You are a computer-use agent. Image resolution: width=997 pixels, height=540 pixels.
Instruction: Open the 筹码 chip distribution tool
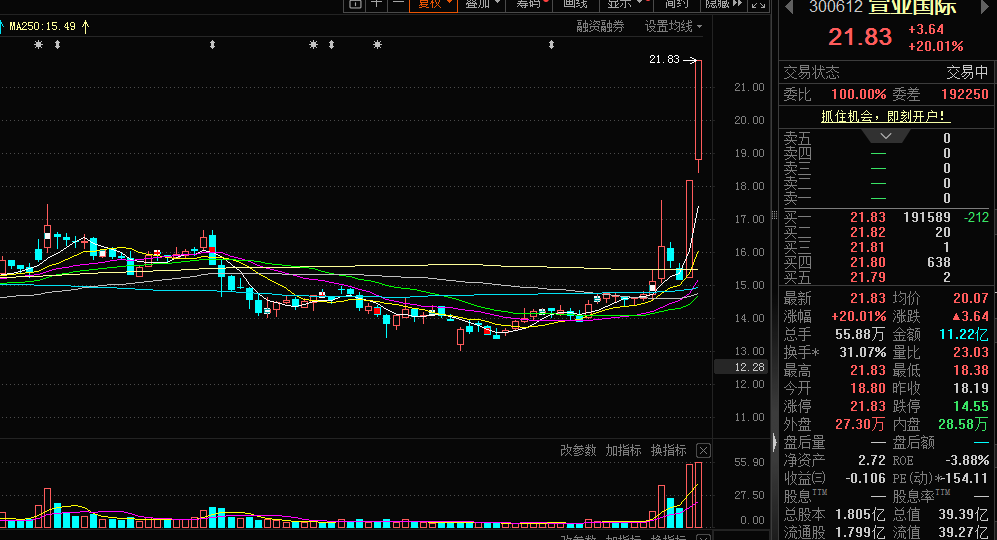530,4
